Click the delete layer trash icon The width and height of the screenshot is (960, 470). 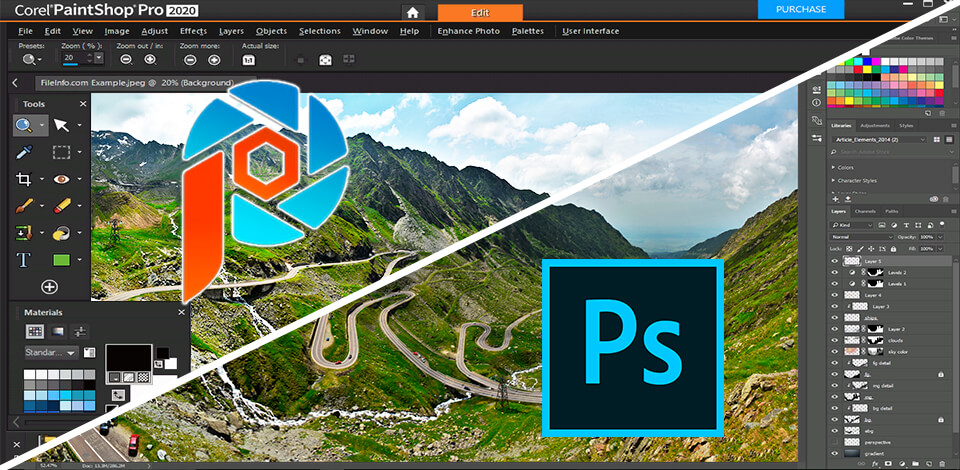[x=942, y=463]
